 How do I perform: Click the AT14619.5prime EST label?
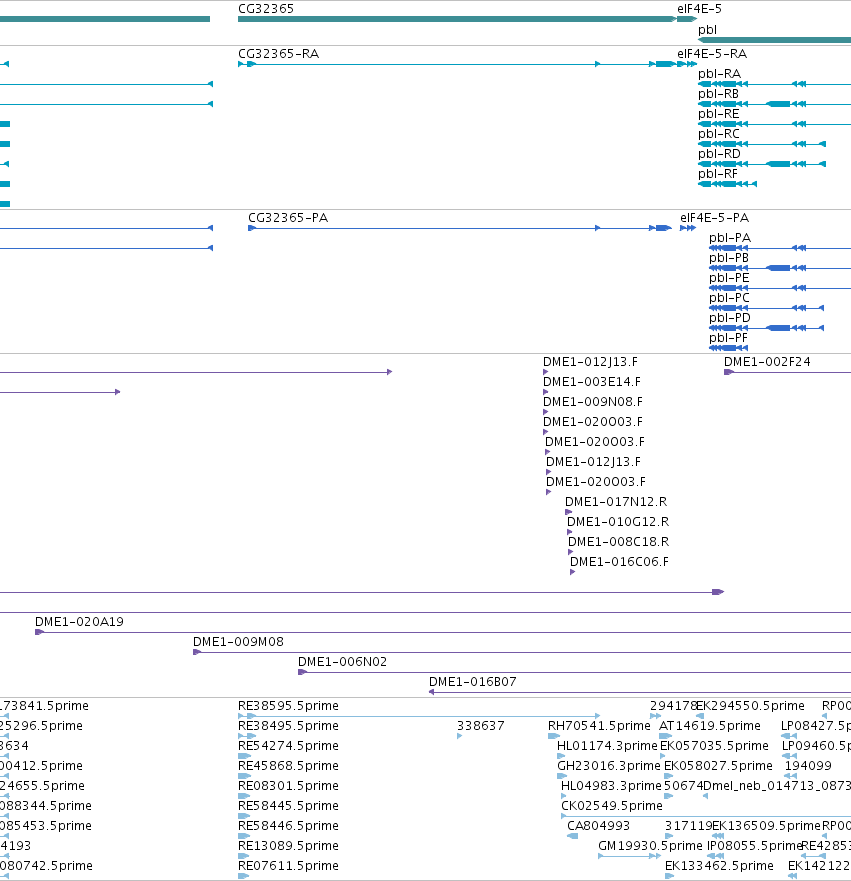pos(709,726)
